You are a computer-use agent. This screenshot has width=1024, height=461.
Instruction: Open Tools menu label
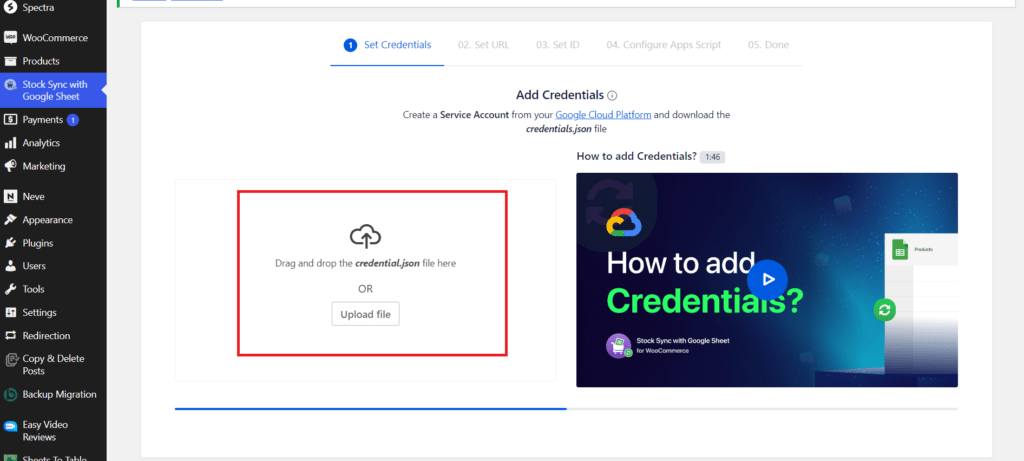coord(33,289)
